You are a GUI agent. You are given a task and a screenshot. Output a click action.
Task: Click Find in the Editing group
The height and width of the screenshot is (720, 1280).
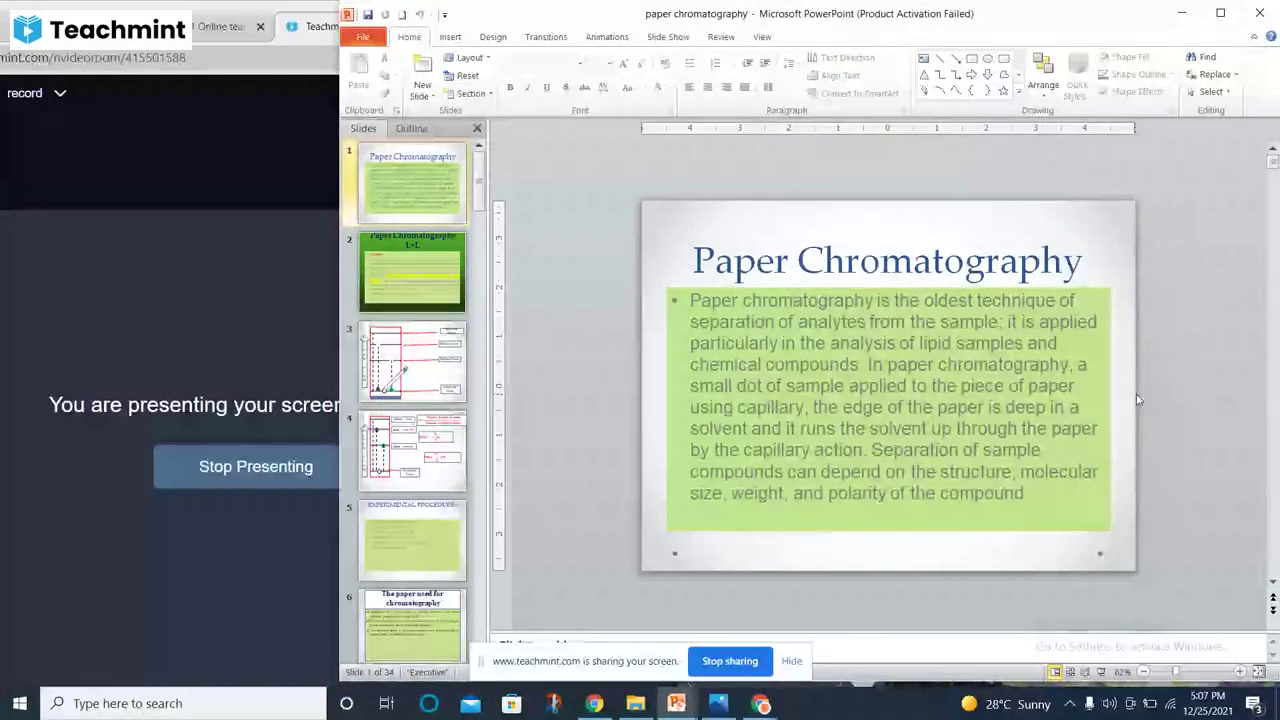point(1201,57)
